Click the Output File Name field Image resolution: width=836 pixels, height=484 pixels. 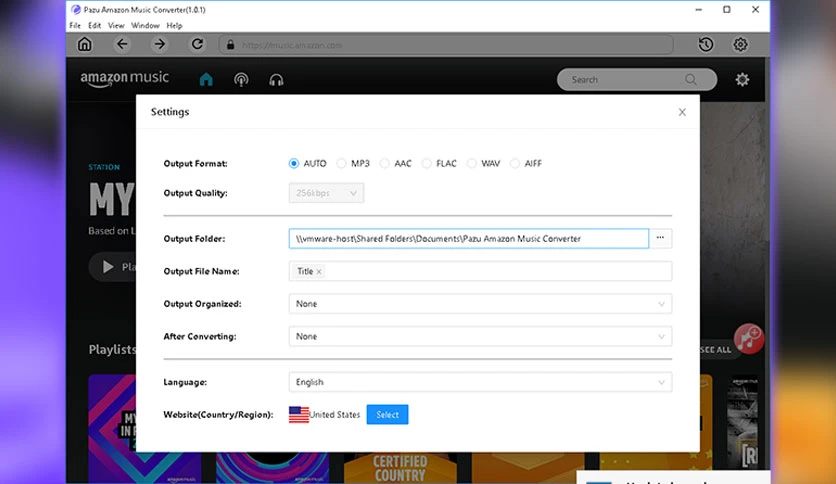480,271
